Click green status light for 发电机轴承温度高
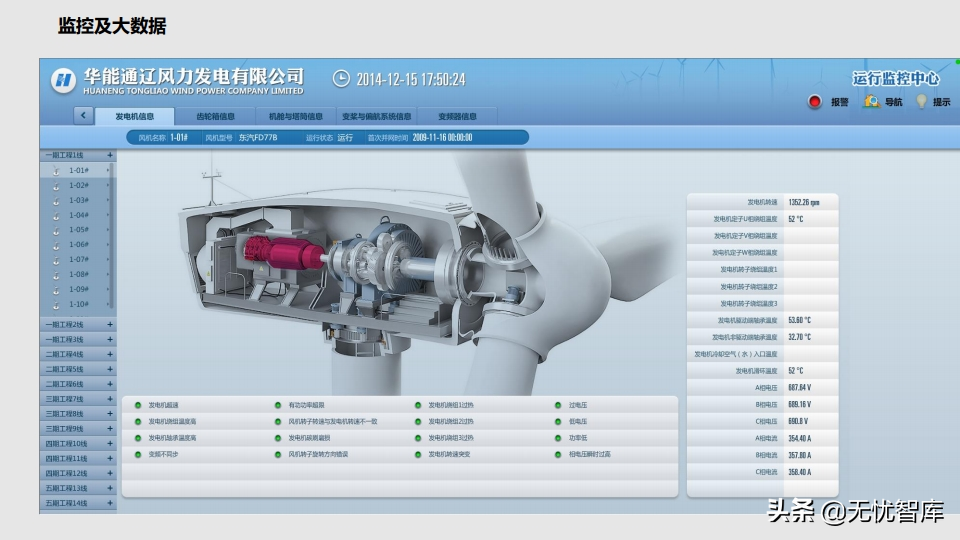Screen dimensions: 960x540 (x=138, y=438)
